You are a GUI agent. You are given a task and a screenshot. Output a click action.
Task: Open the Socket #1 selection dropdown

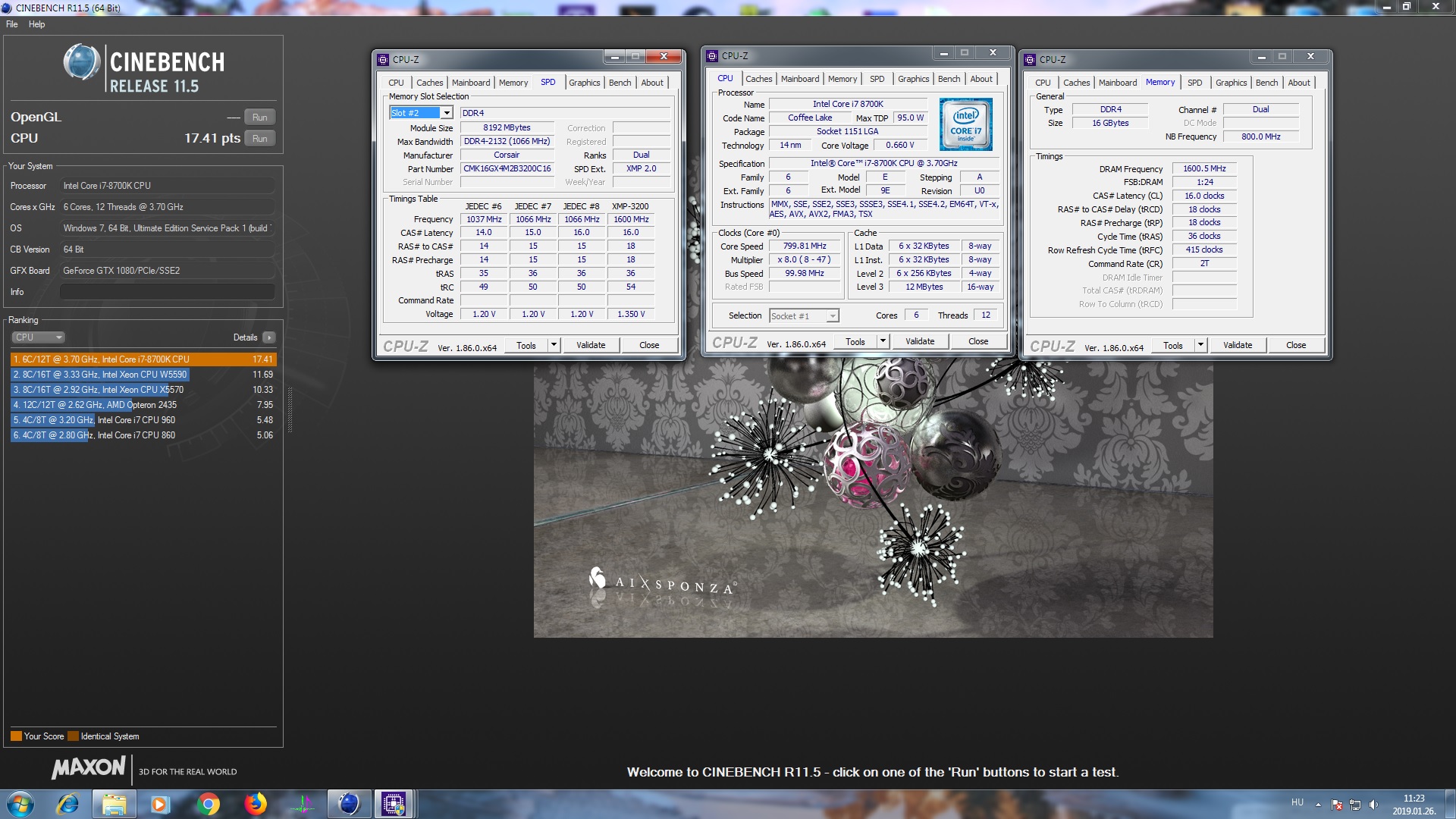[x=804, y=316]
